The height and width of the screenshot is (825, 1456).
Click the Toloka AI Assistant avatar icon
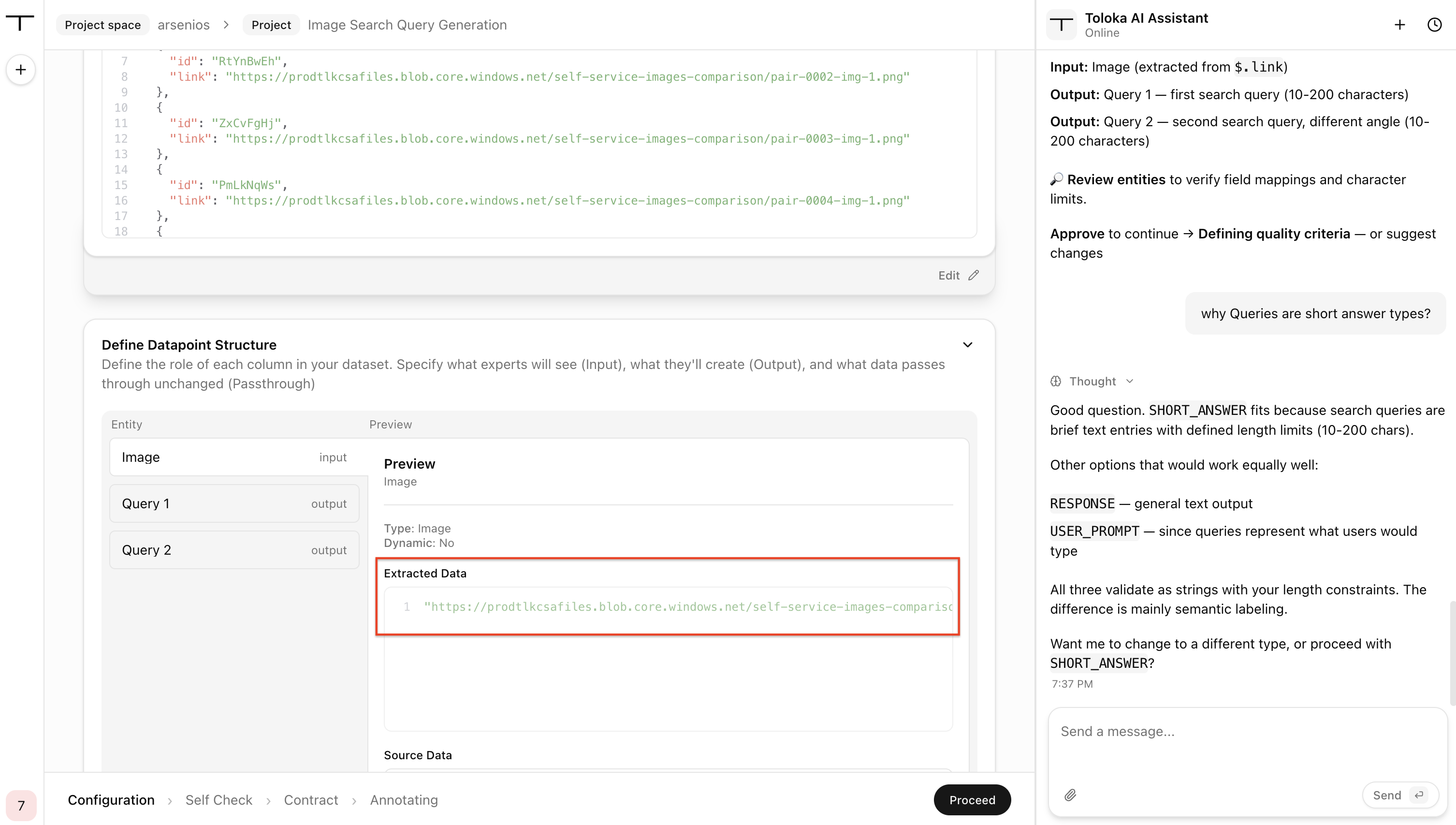[x=1061, y=24]
